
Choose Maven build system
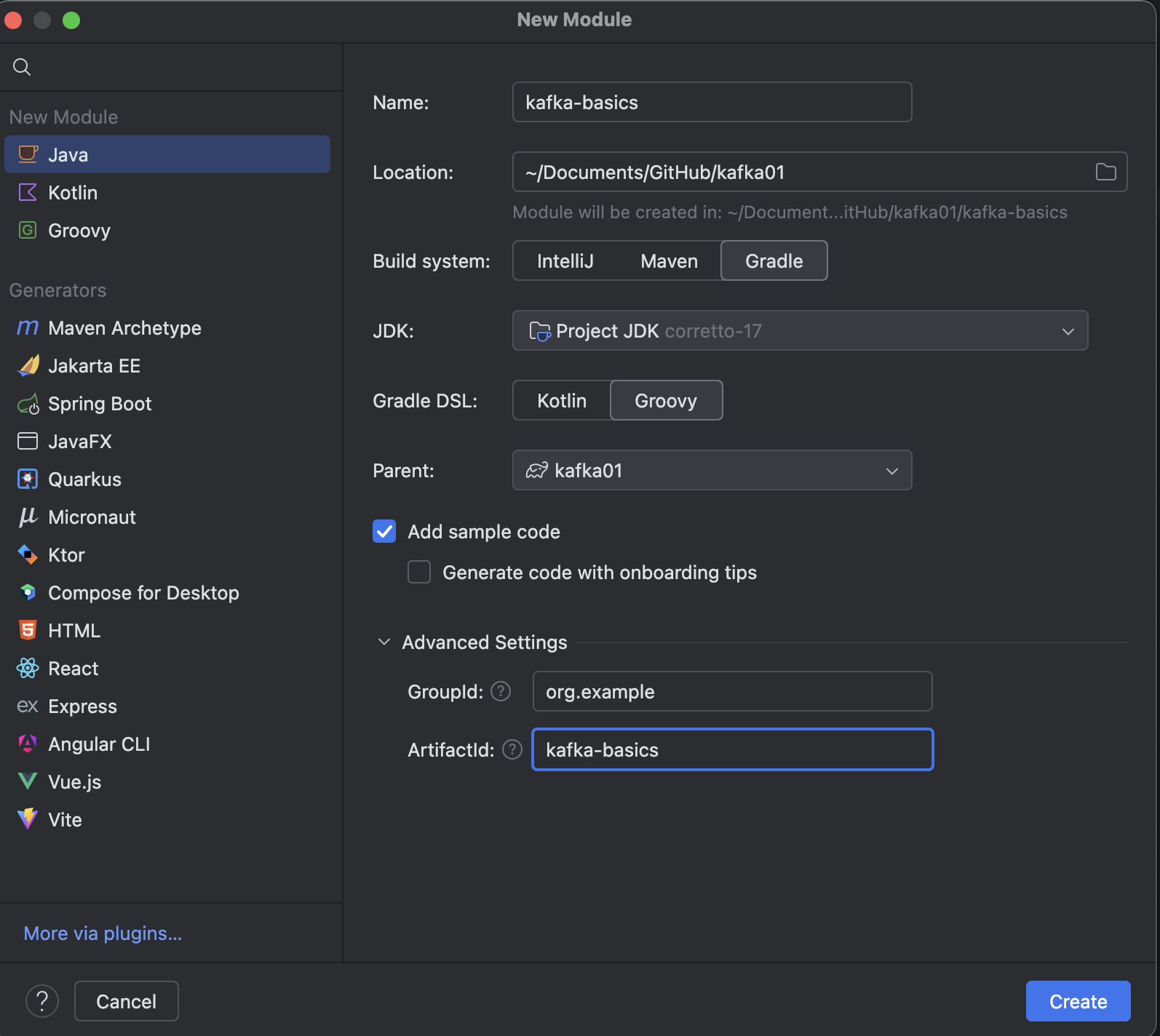669,260
